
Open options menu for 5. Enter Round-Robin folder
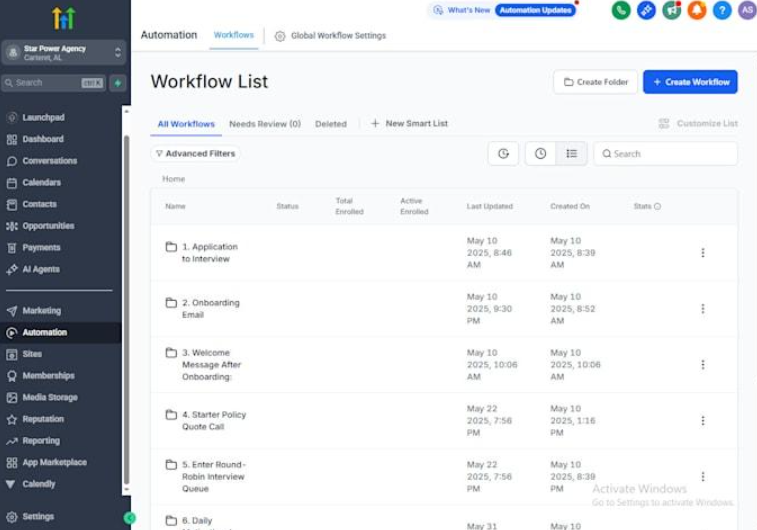(703, 476)
